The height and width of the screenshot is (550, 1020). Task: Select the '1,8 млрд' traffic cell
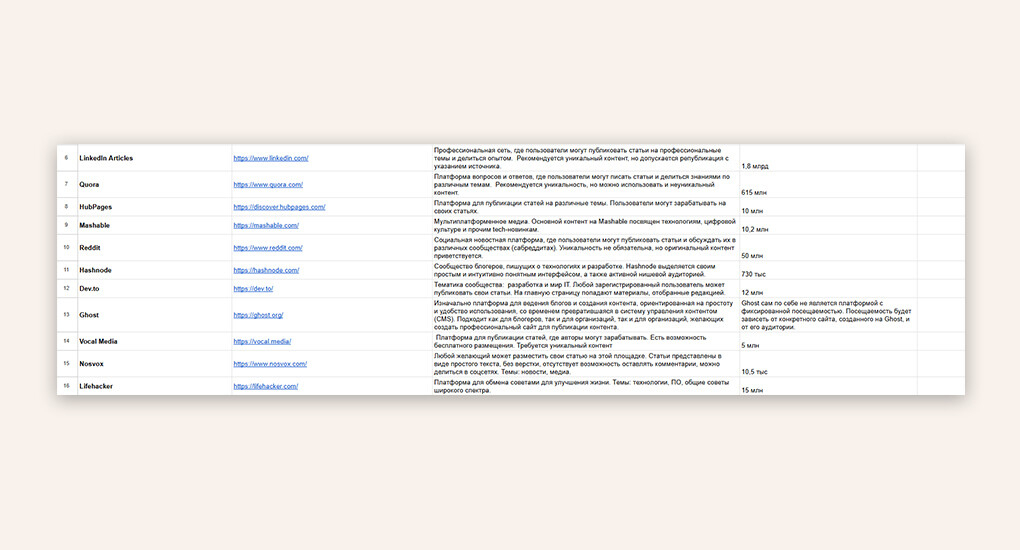coord(828,158)
